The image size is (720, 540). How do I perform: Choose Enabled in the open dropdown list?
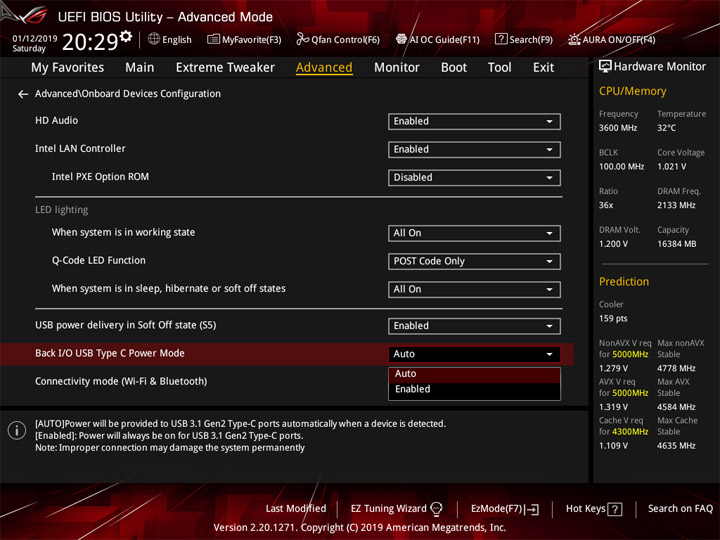[x=474, y=389]
